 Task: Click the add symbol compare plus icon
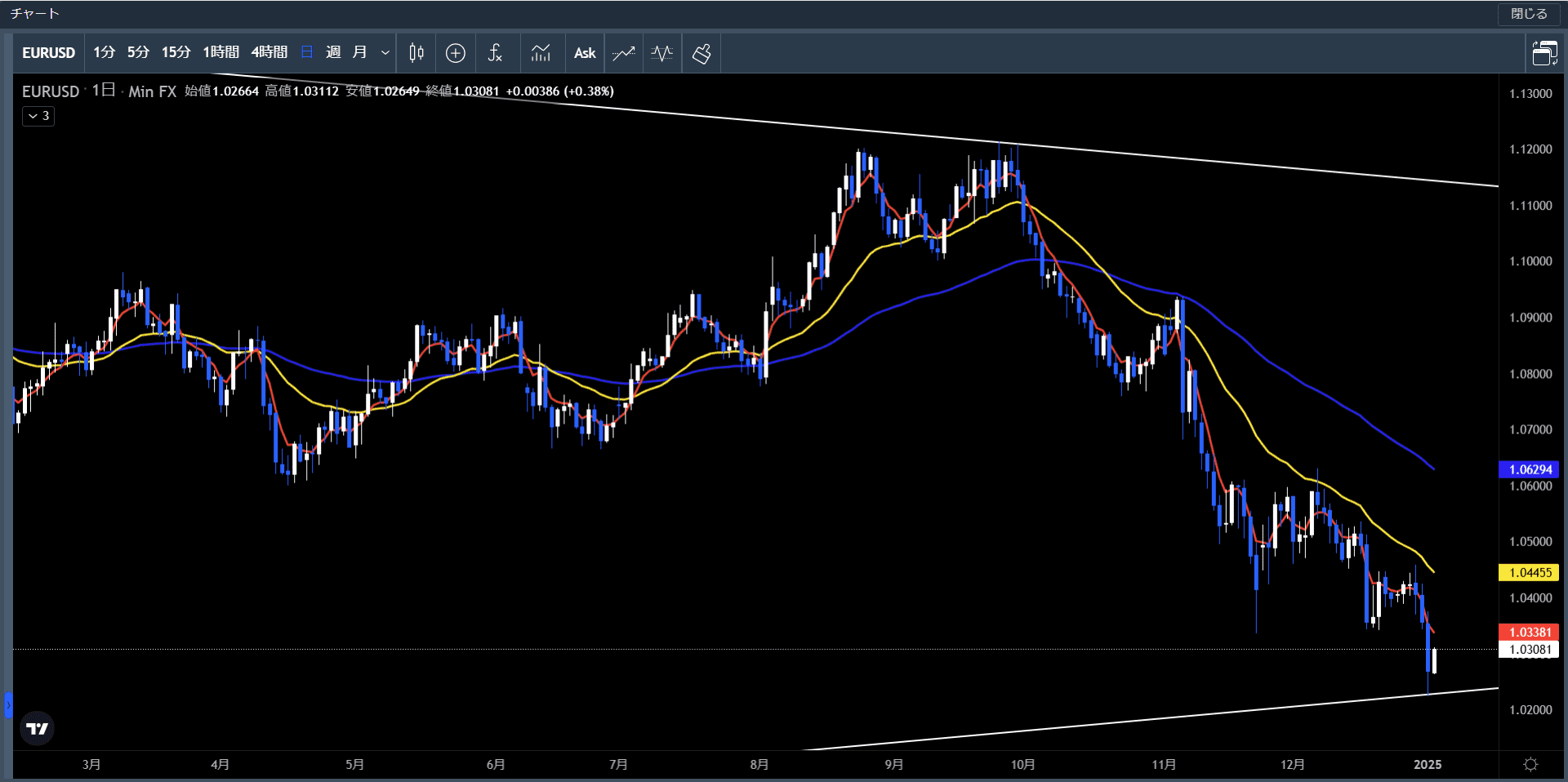[455, 53]
